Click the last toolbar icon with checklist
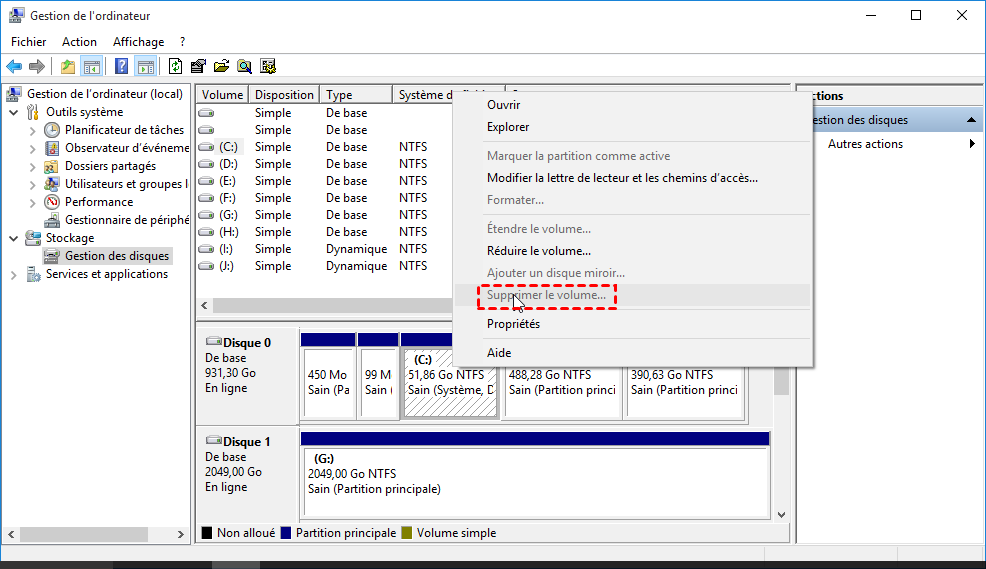 [x=268, y=66]
